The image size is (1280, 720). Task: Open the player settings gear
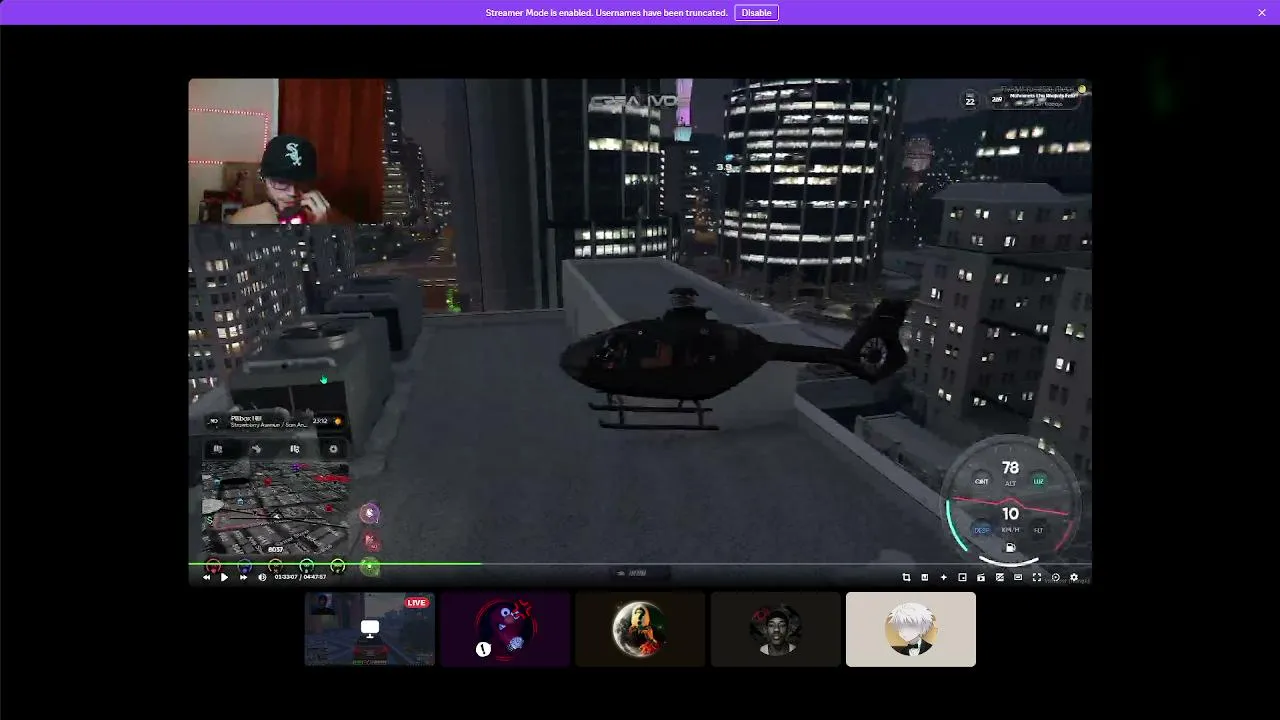pyautogui.click(x=1074, y=577)
